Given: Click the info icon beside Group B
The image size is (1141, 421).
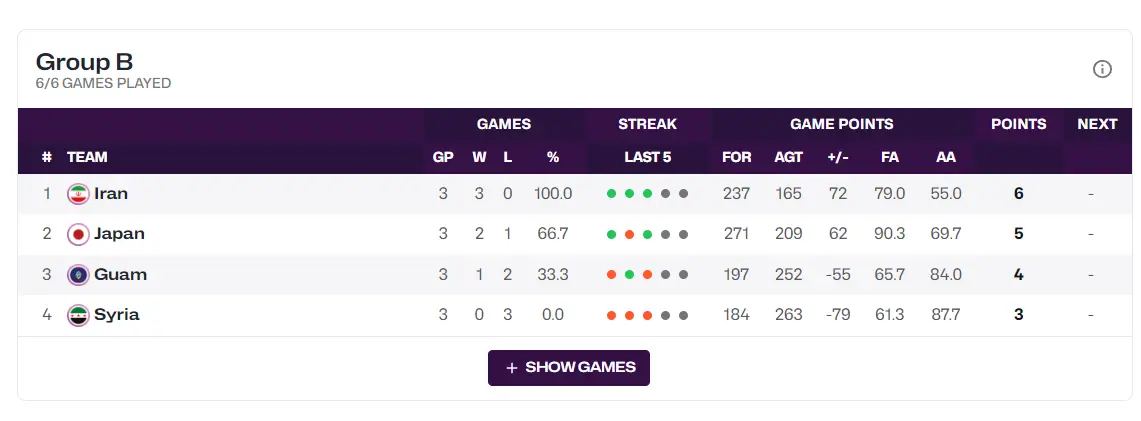Looking at the screenshot, I should (1102, 69).
